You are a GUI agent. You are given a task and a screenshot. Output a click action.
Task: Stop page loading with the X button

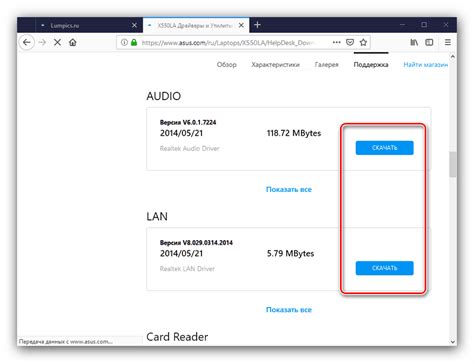point(57,42)
